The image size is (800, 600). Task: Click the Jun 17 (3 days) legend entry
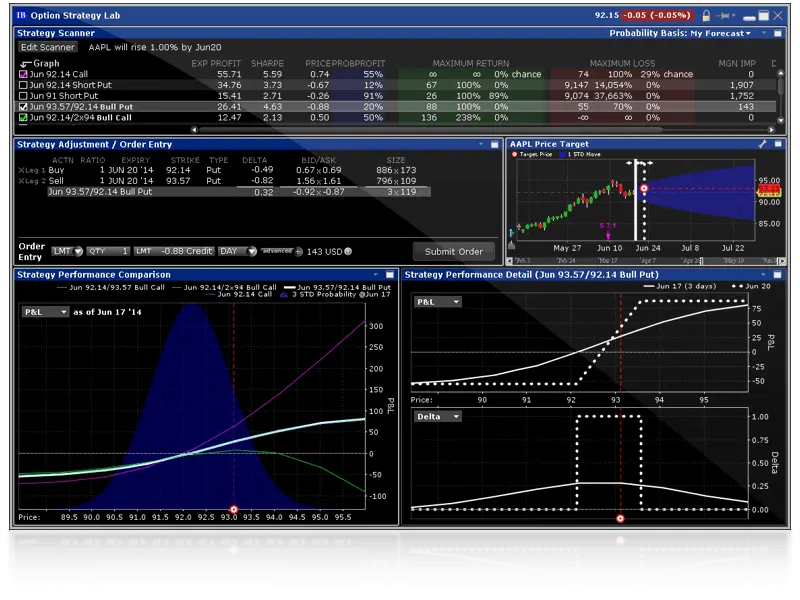pyautogui.click(x=680, y=287)
